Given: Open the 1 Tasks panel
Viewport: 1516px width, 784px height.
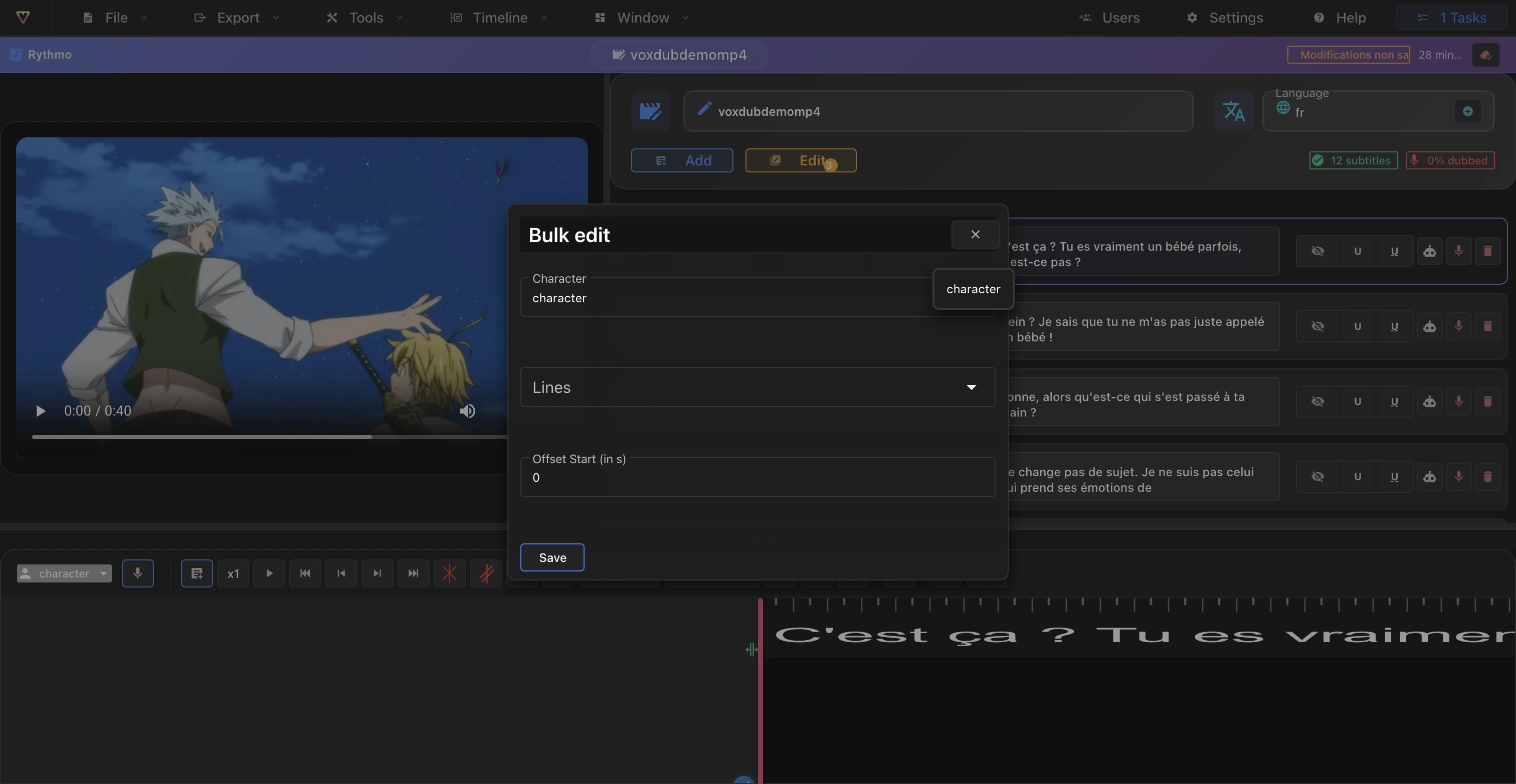Looking at the screenshot, I should click(1451, 18).
